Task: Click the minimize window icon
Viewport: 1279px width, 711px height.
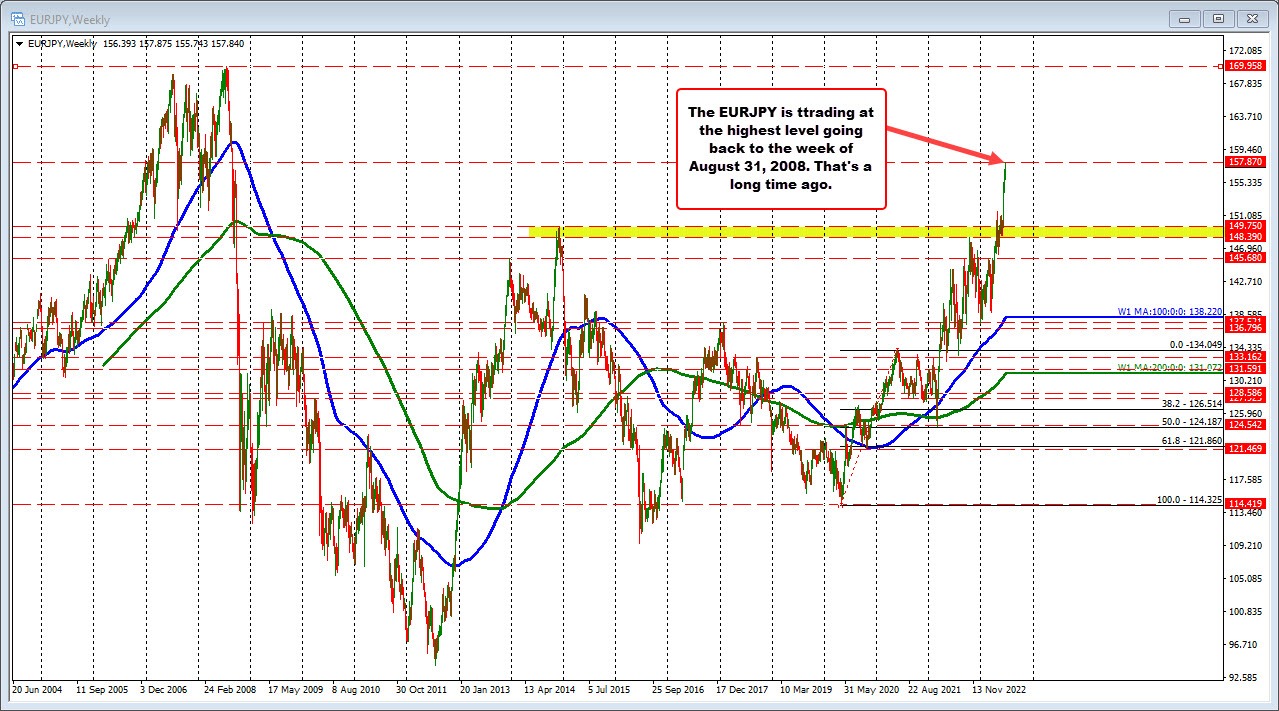Action: point(1184,18)
